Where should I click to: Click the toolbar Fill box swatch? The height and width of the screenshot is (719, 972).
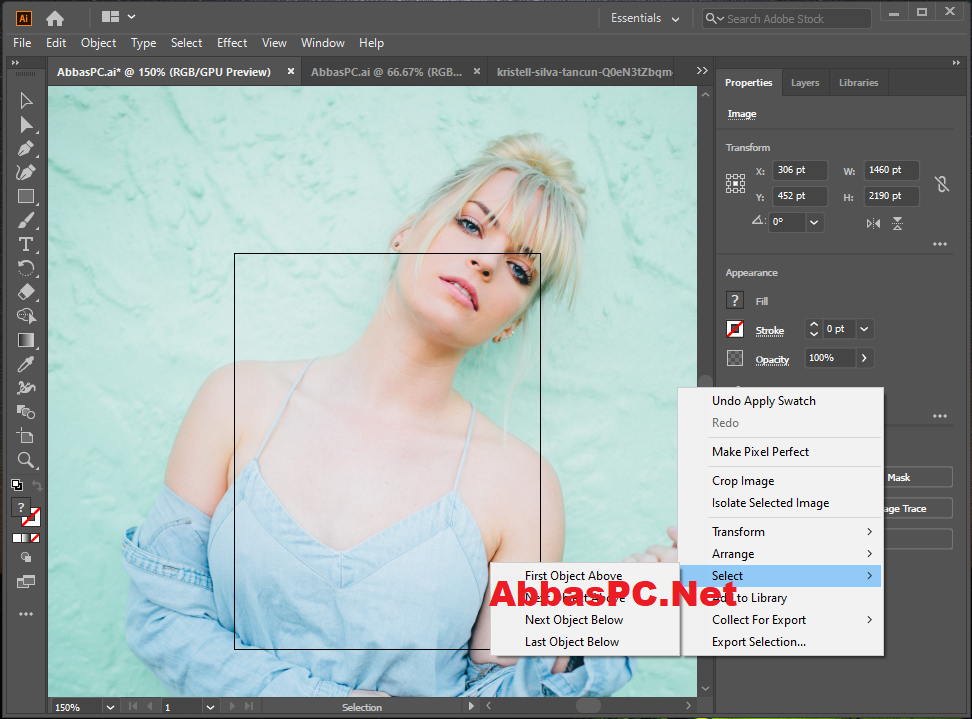[x=20, y=508]
